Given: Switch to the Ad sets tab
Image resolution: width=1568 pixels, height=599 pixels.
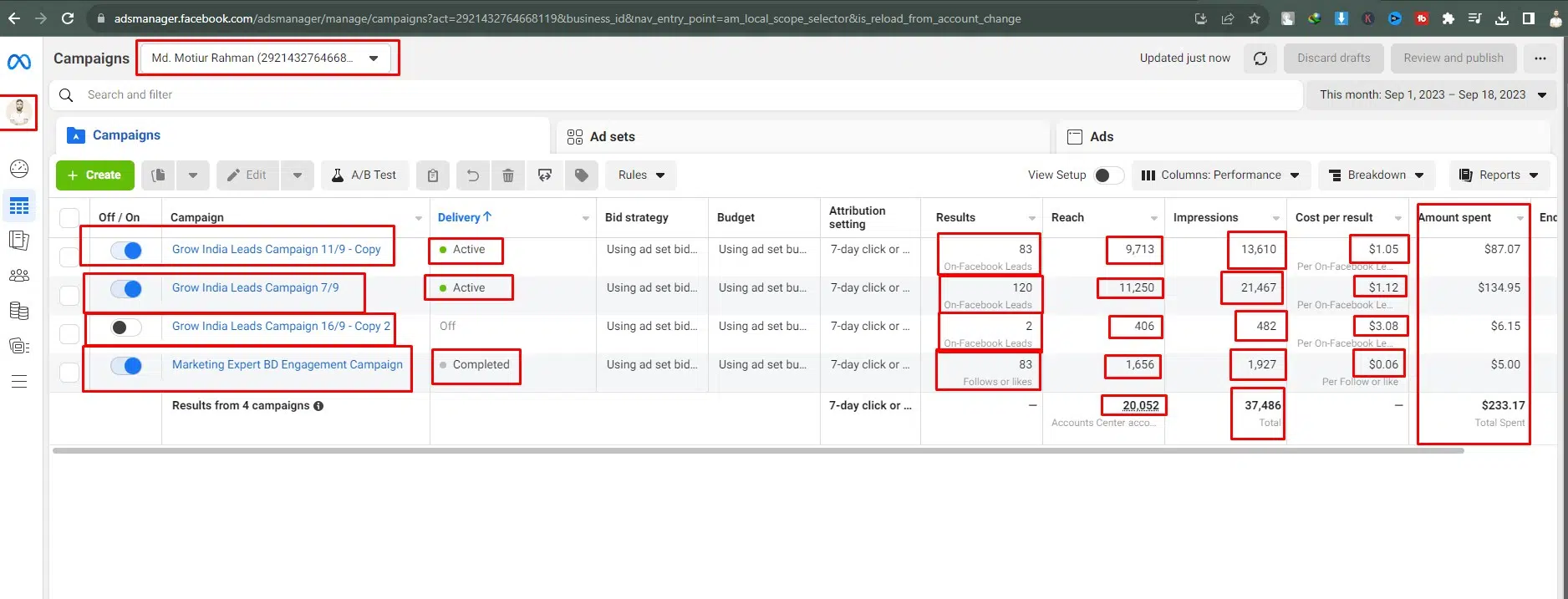Looking at the screenshot, I should tap(612, 137).
